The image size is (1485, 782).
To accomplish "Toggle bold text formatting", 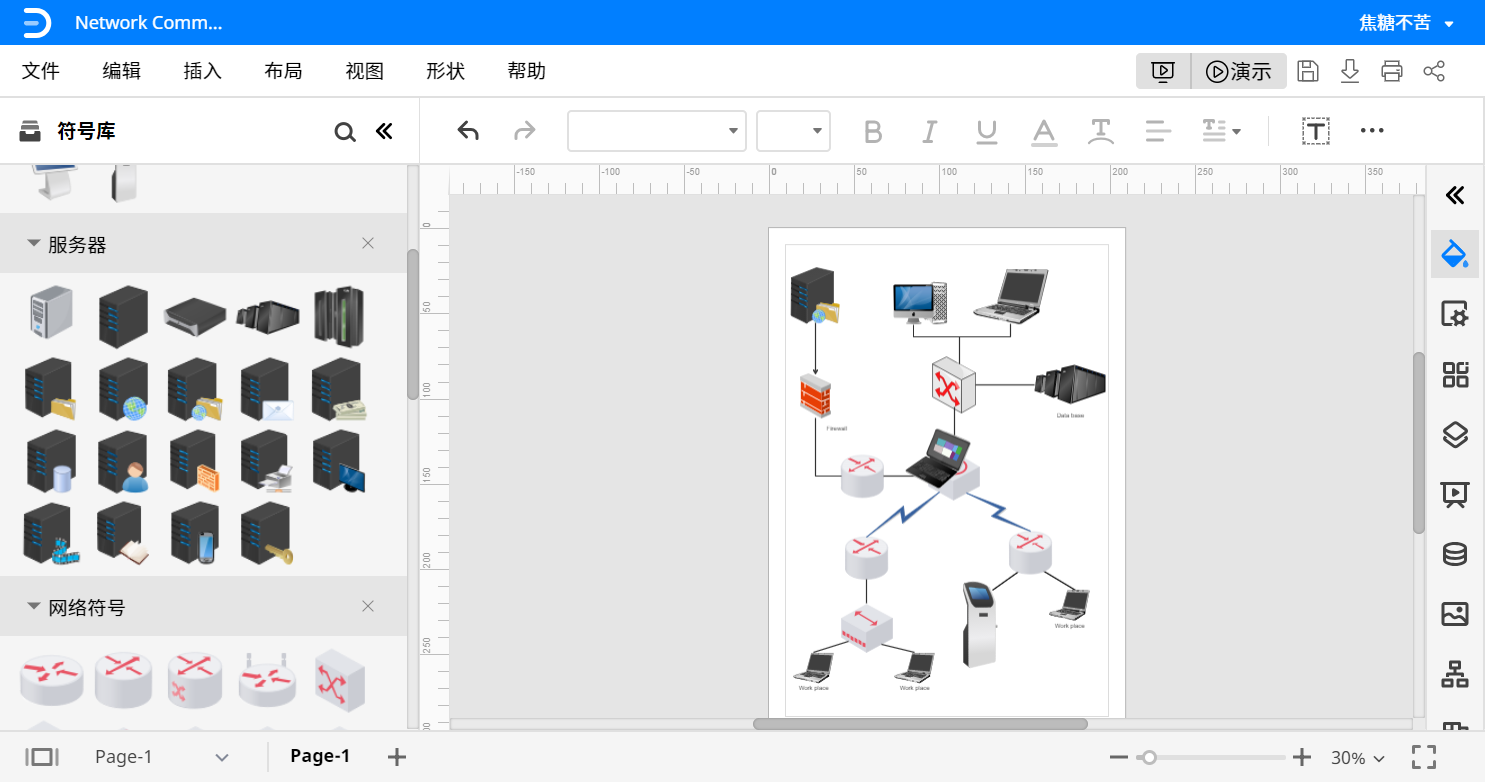I will [873, 131].
